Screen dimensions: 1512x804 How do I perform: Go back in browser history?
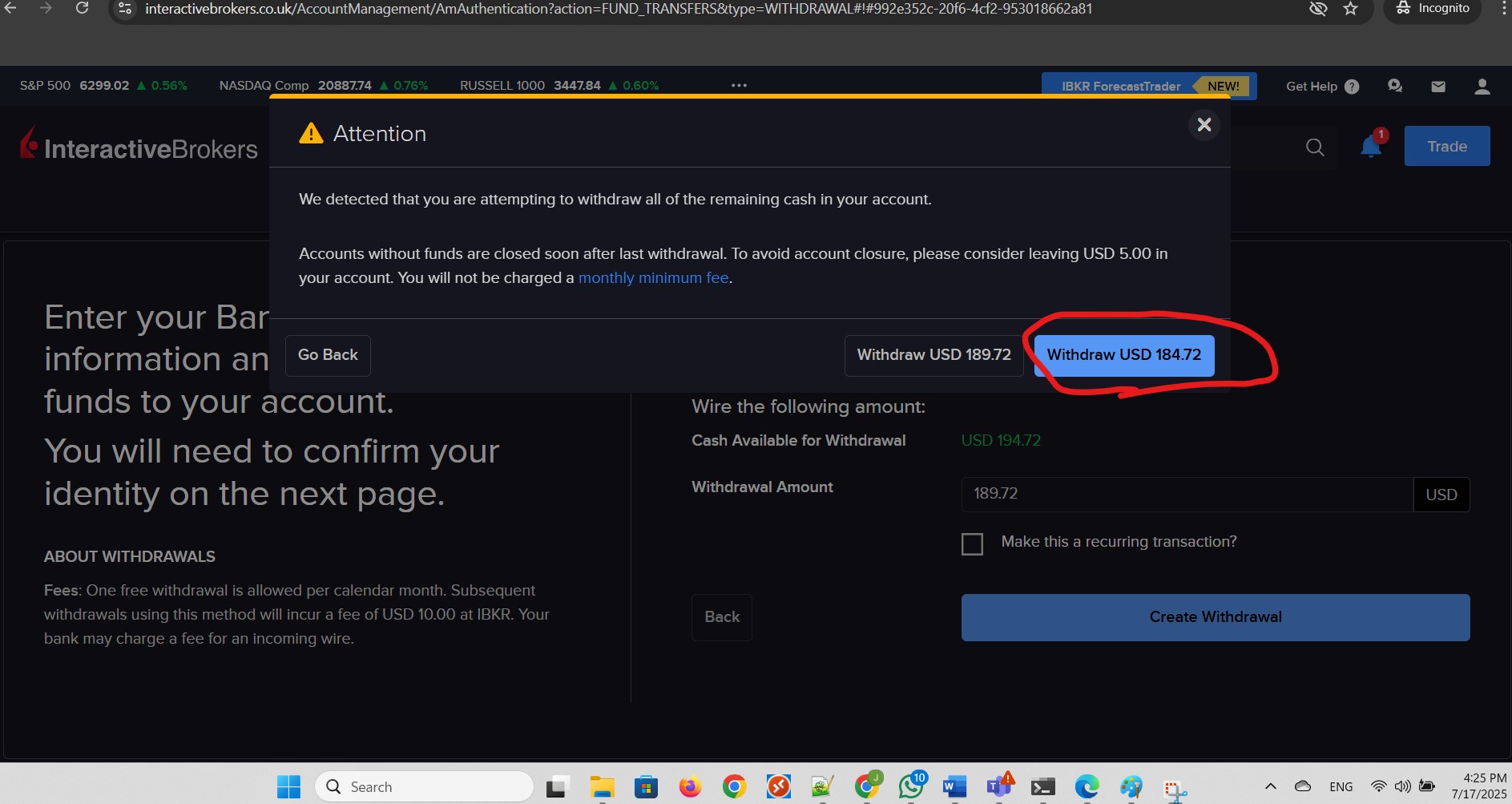point(11,9)
